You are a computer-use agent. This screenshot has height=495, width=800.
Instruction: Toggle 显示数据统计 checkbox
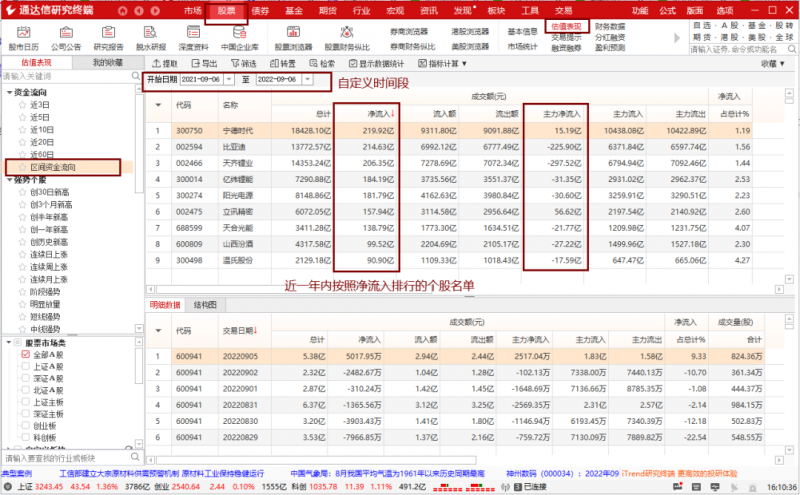pos(353,64)
